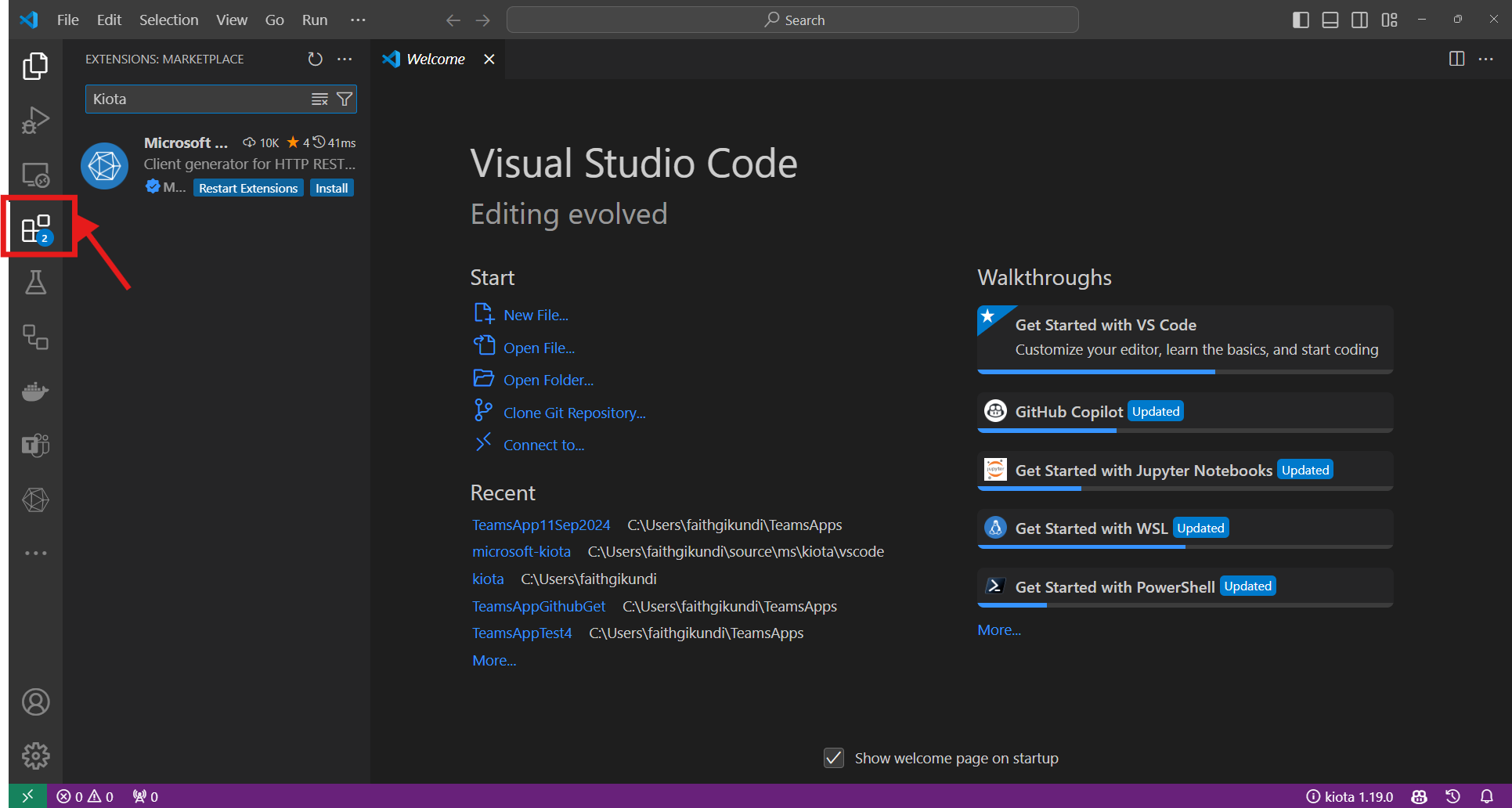1512x808 pixels.
Task: Open notifications bell in status bar
Action: click(x=1486, y=796)
